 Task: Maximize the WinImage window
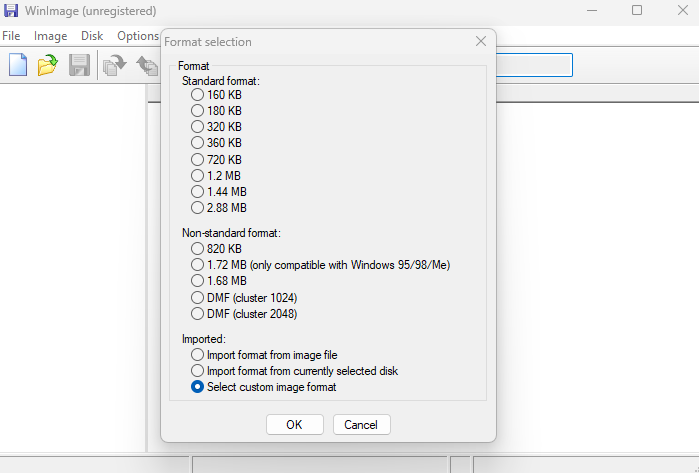coord(637,10)
